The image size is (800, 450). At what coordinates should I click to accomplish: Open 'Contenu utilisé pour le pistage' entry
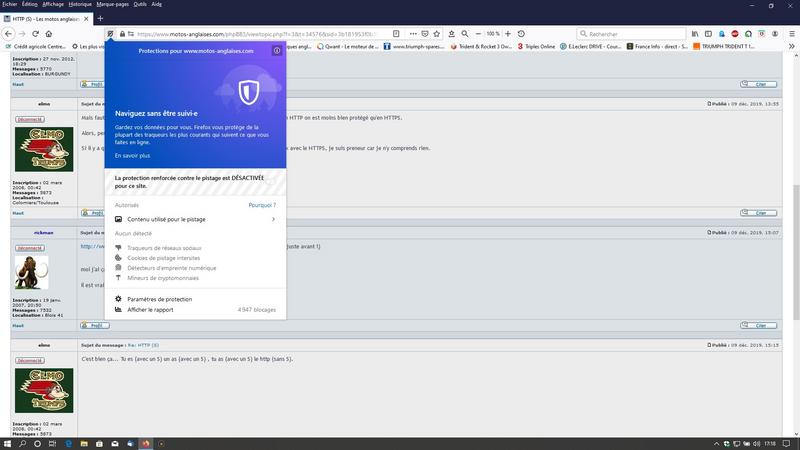click(195, 219)
